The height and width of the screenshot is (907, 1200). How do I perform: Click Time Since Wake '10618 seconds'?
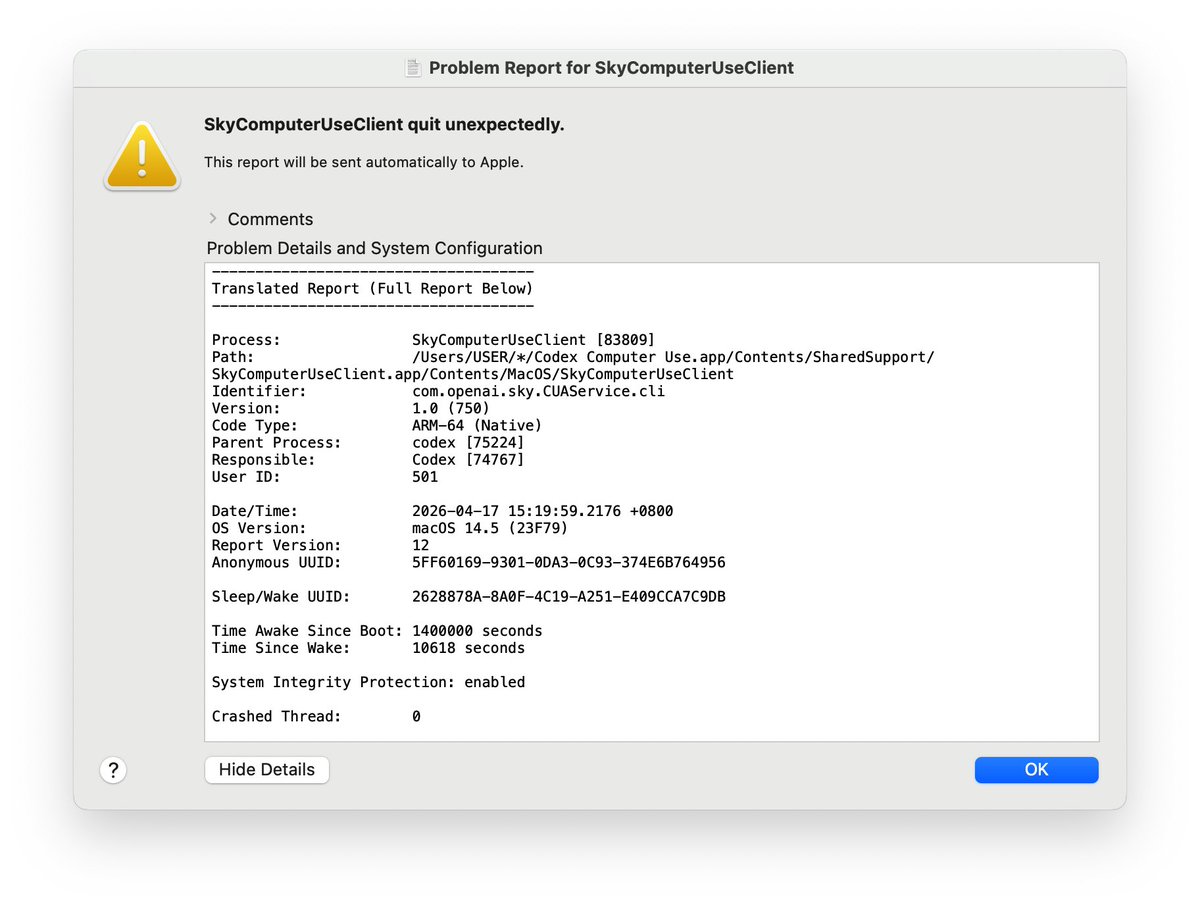coord(468,648)
